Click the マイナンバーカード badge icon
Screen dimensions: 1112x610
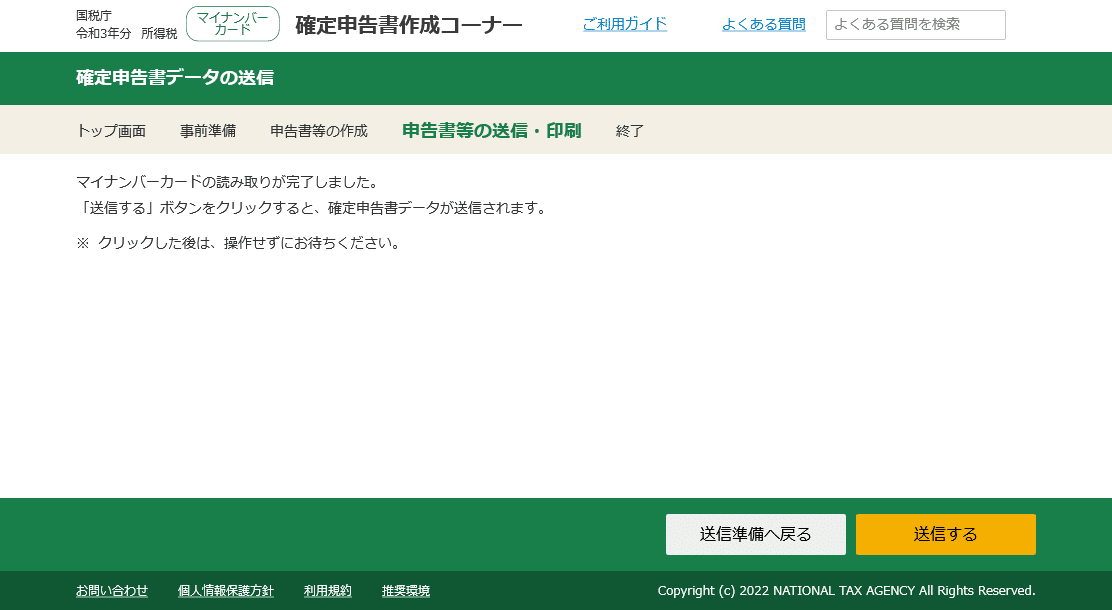[232, 24]
